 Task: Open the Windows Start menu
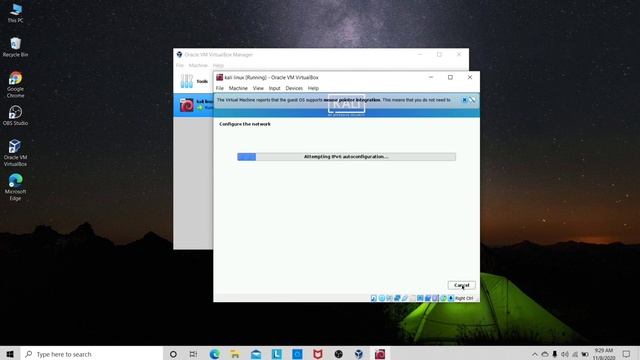click(x=10, y=354)
